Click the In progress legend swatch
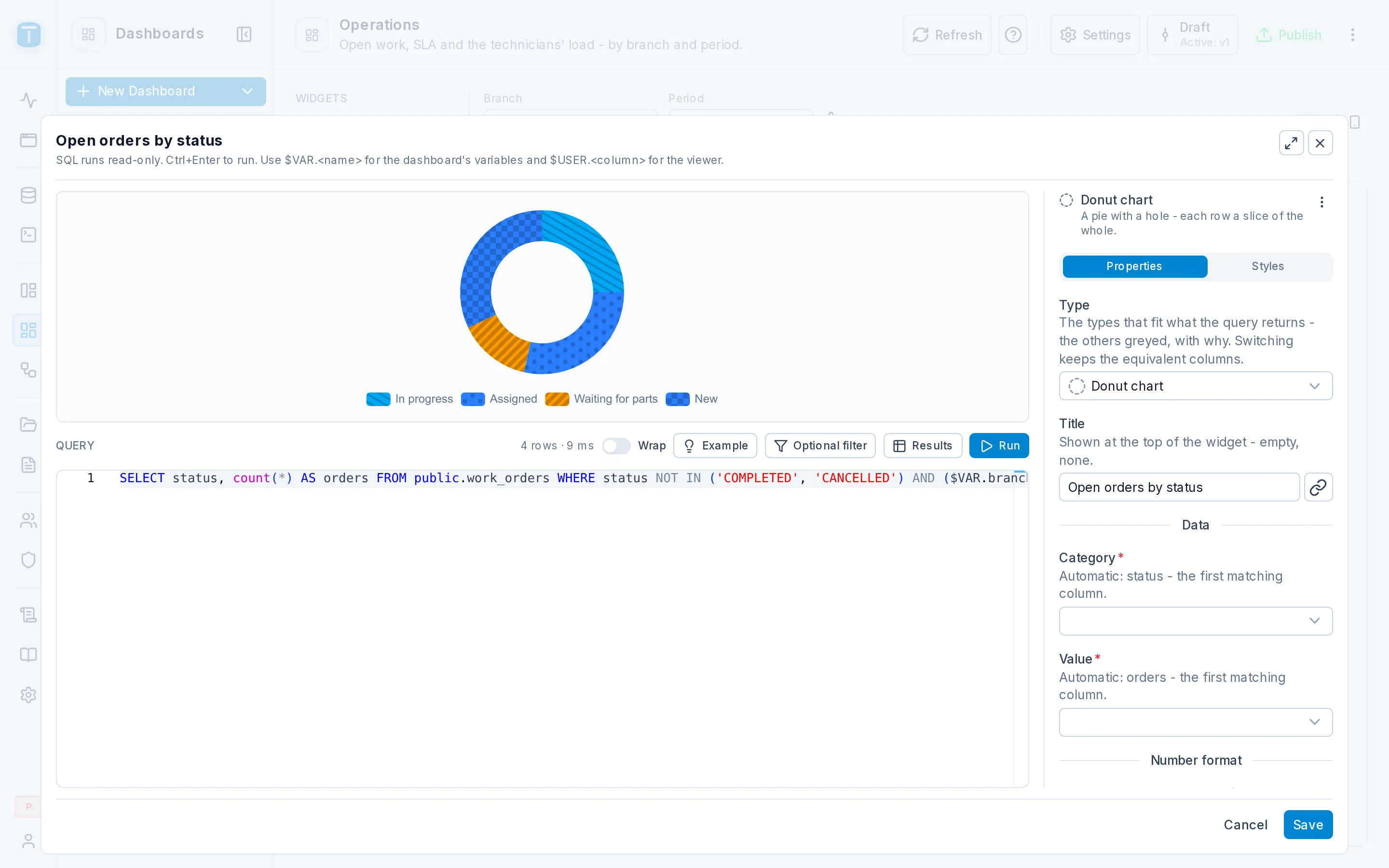Image resolution: width=1389 pixels, height=868 pixels. (x=378, y=399)
